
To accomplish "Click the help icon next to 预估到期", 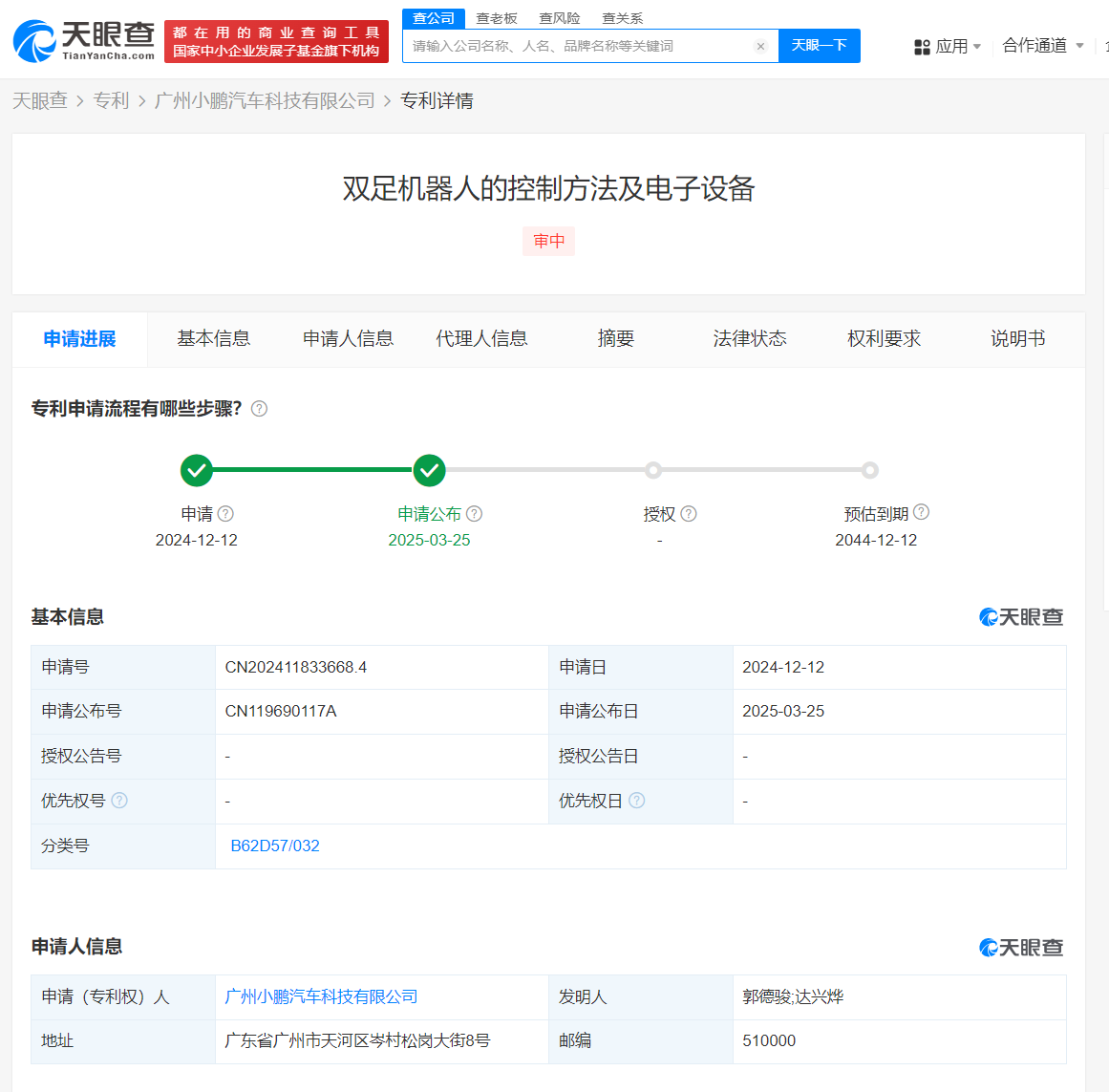I will (921, 512).
